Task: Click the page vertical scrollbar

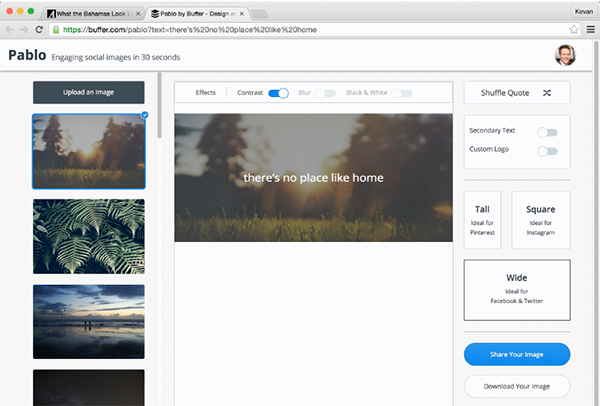Action: tap(596, 222)
